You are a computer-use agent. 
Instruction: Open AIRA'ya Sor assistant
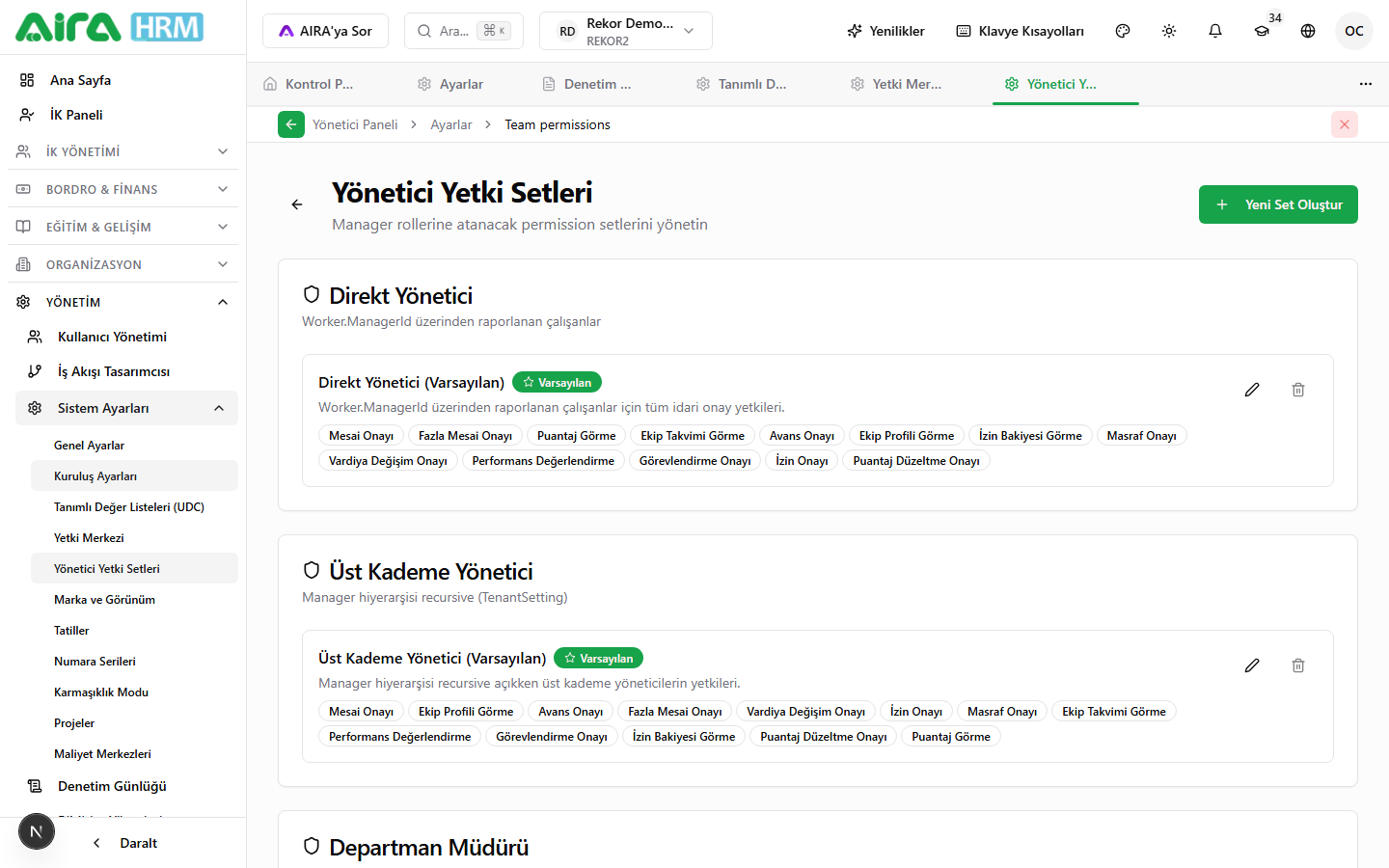[x=325, y=31]
